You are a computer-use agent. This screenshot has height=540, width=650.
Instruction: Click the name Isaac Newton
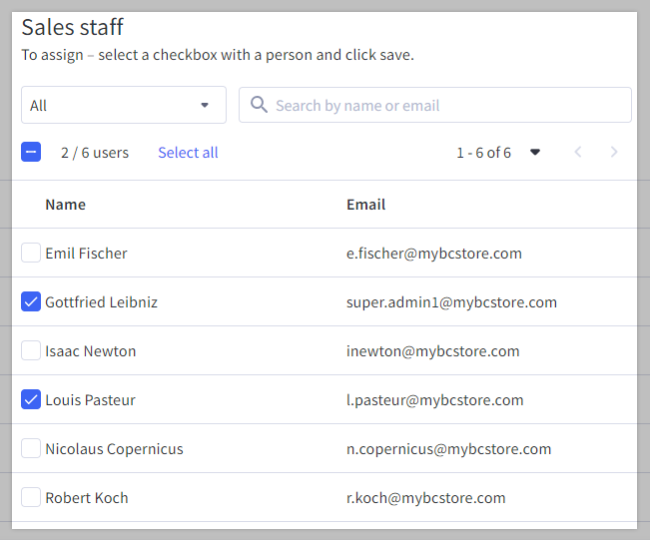(x=90, y=351)
